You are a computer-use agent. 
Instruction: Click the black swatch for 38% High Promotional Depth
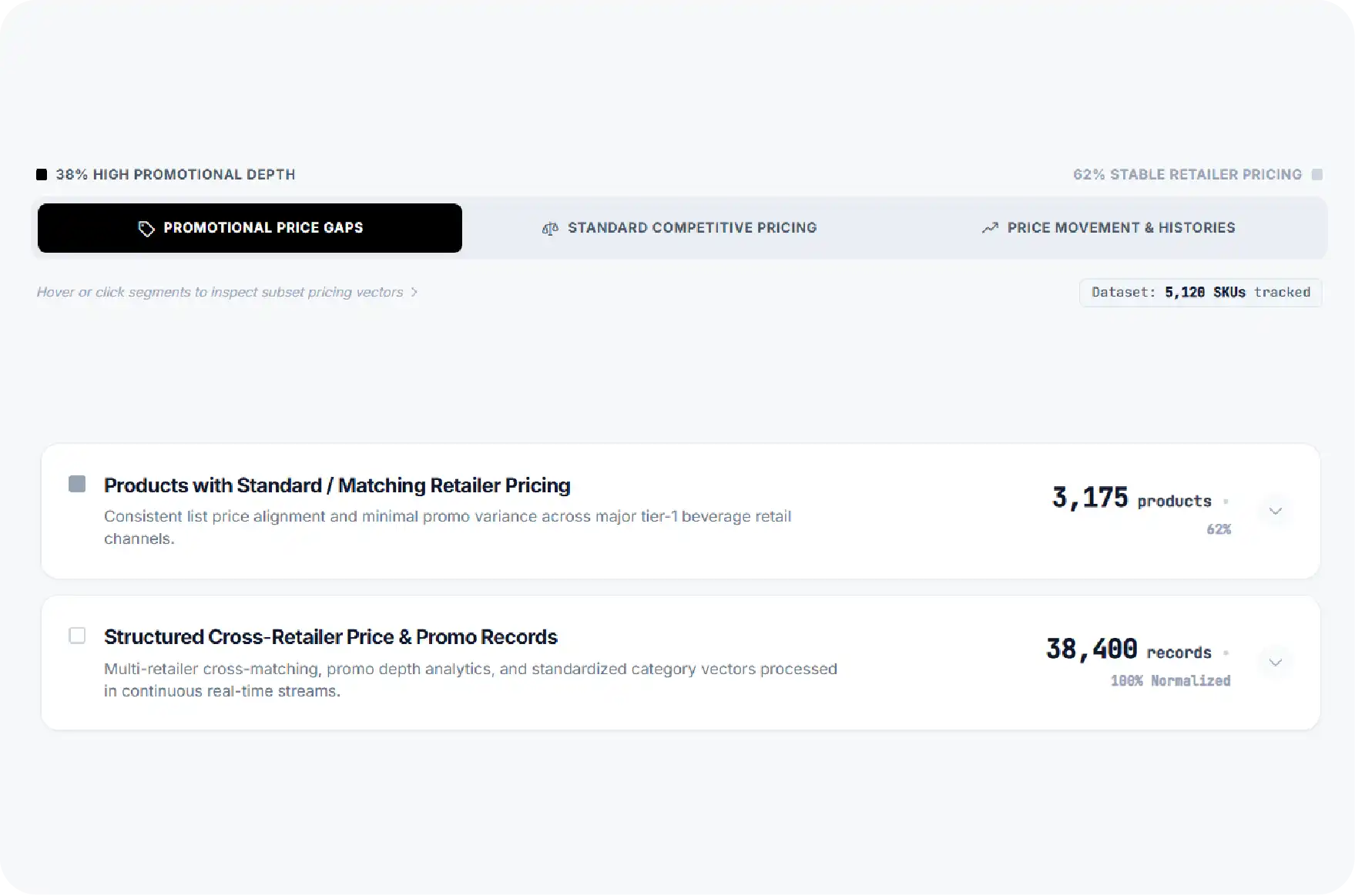[x=42, y=175]
